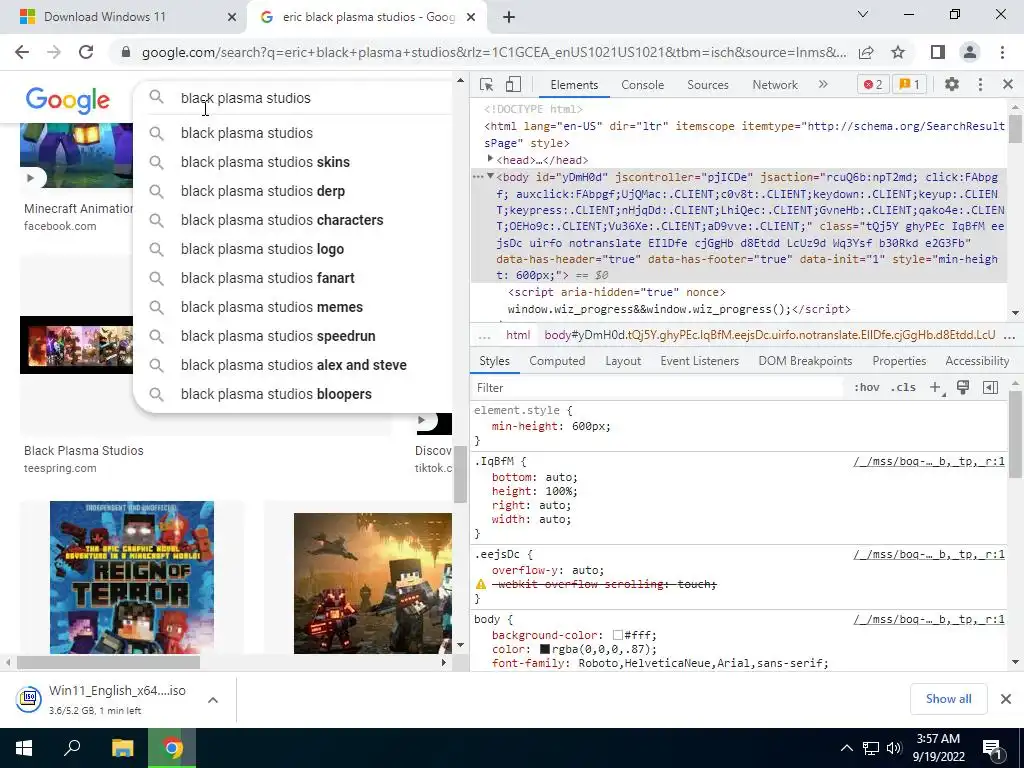Screen dimensions: 1024x768
Task: Toggle the :hov element state panel
Action: (x=867, y=387)
